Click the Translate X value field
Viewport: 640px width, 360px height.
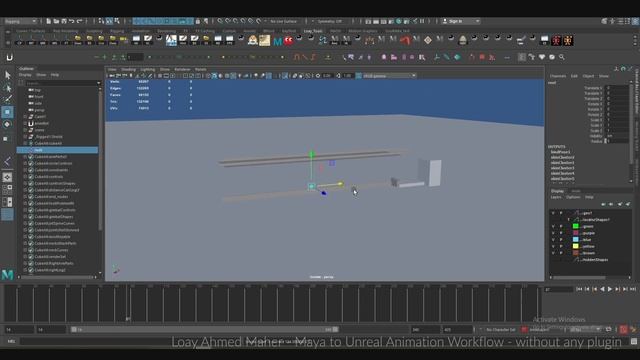[x=617, y=88]
